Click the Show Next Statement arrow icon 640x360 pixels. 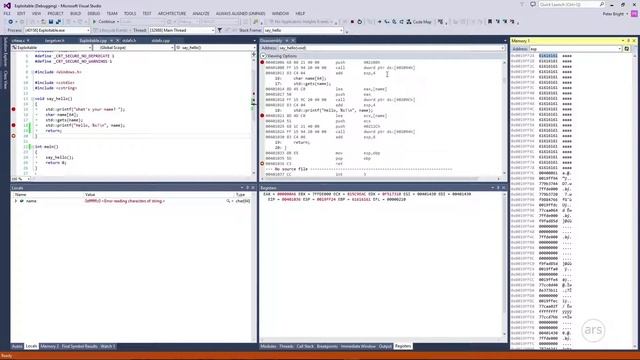tap(379, 22)
